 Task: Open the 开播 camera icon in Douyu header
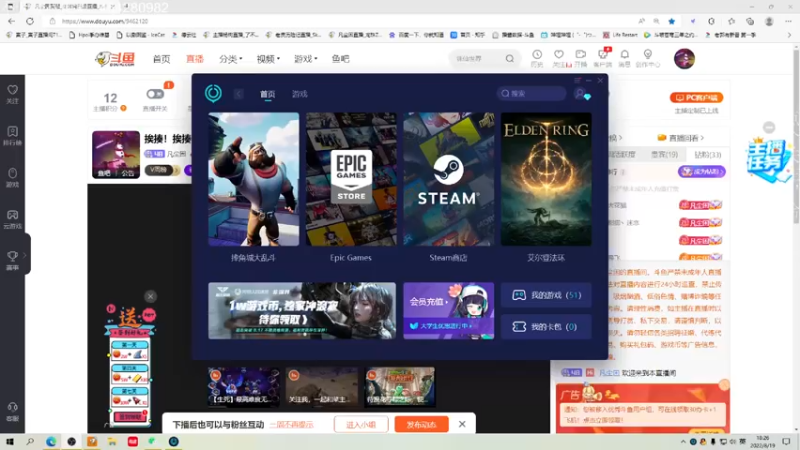pyautogui.click(x=581, y=55)
